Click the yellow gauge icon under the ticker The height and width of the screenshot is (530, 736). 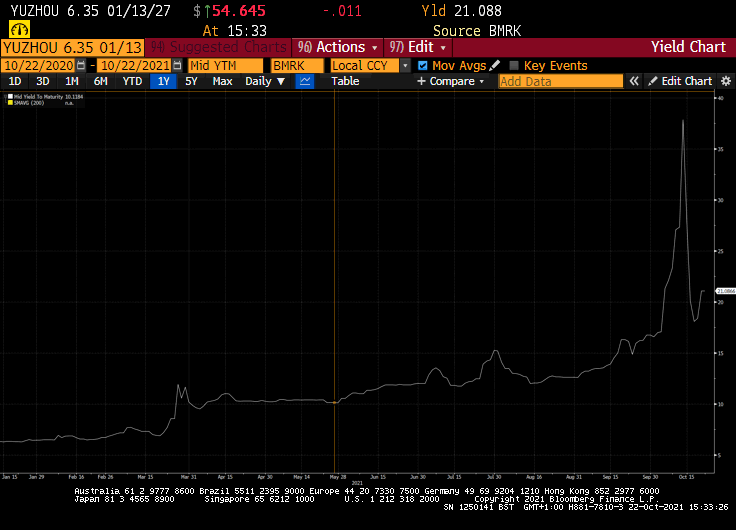click(x=19, y=30)
